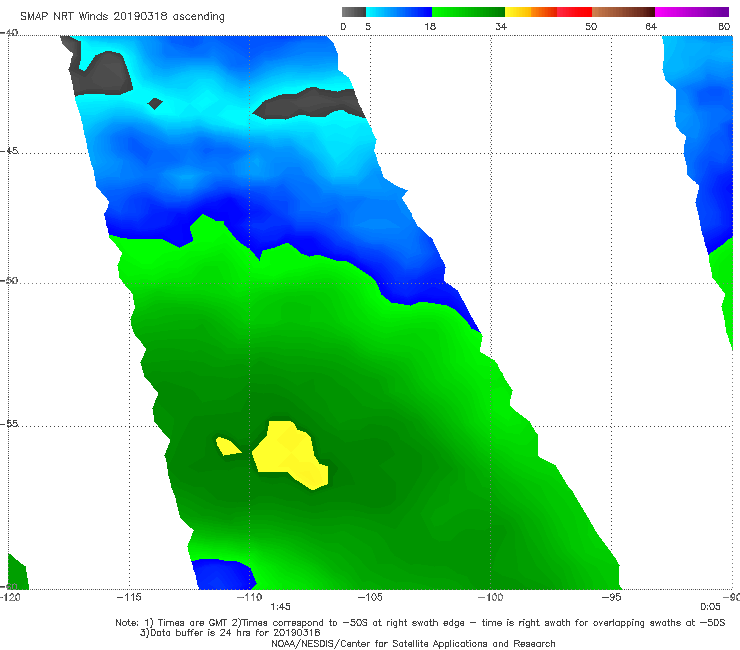Viewport: 740px width, 650px height.
Task: Click the swath time label '0:05'
Action: tap(710, 607)
